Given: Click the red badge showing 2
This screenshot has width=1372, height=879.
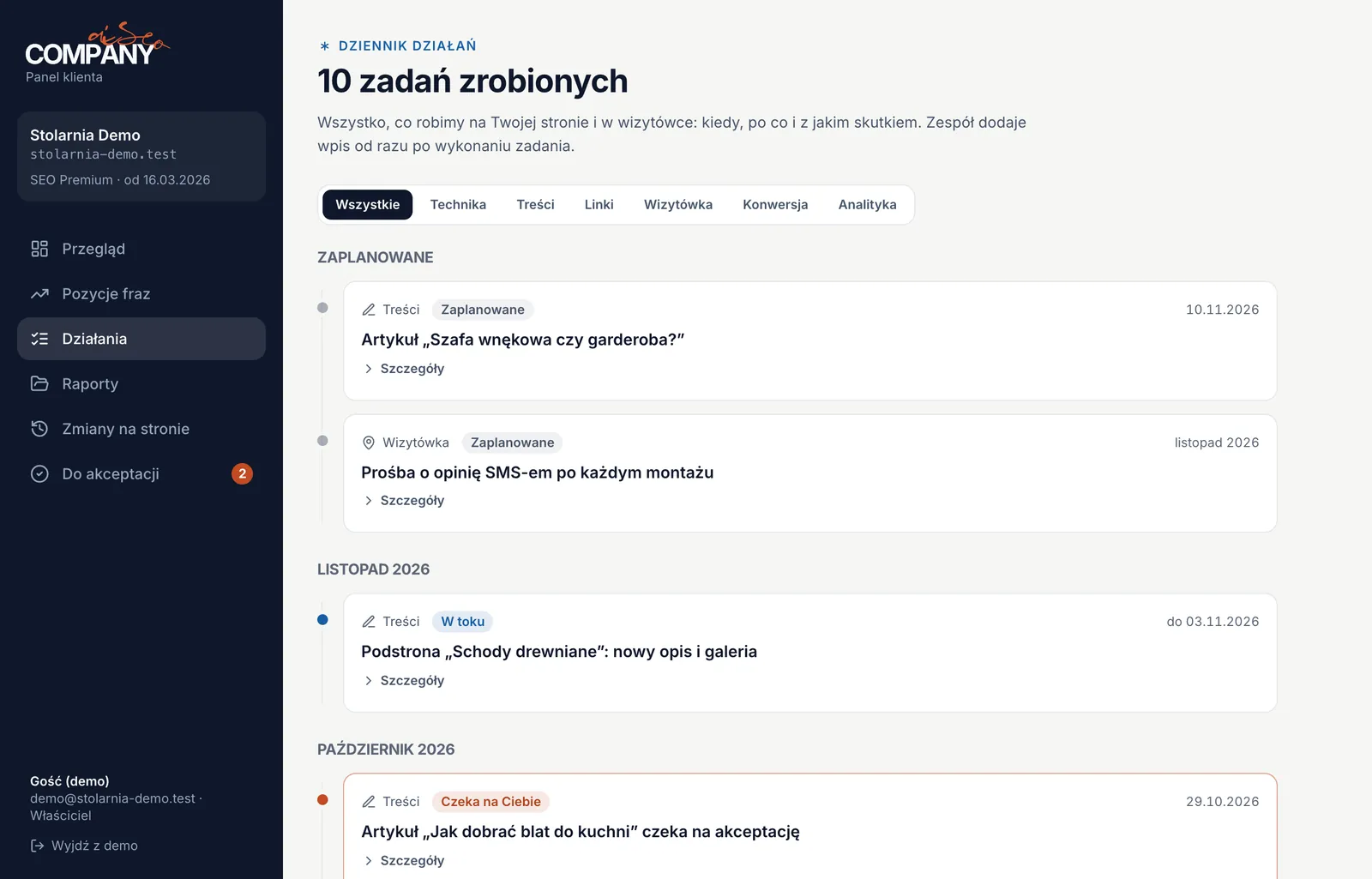Looking at the screenshot, I should [242, 473].
